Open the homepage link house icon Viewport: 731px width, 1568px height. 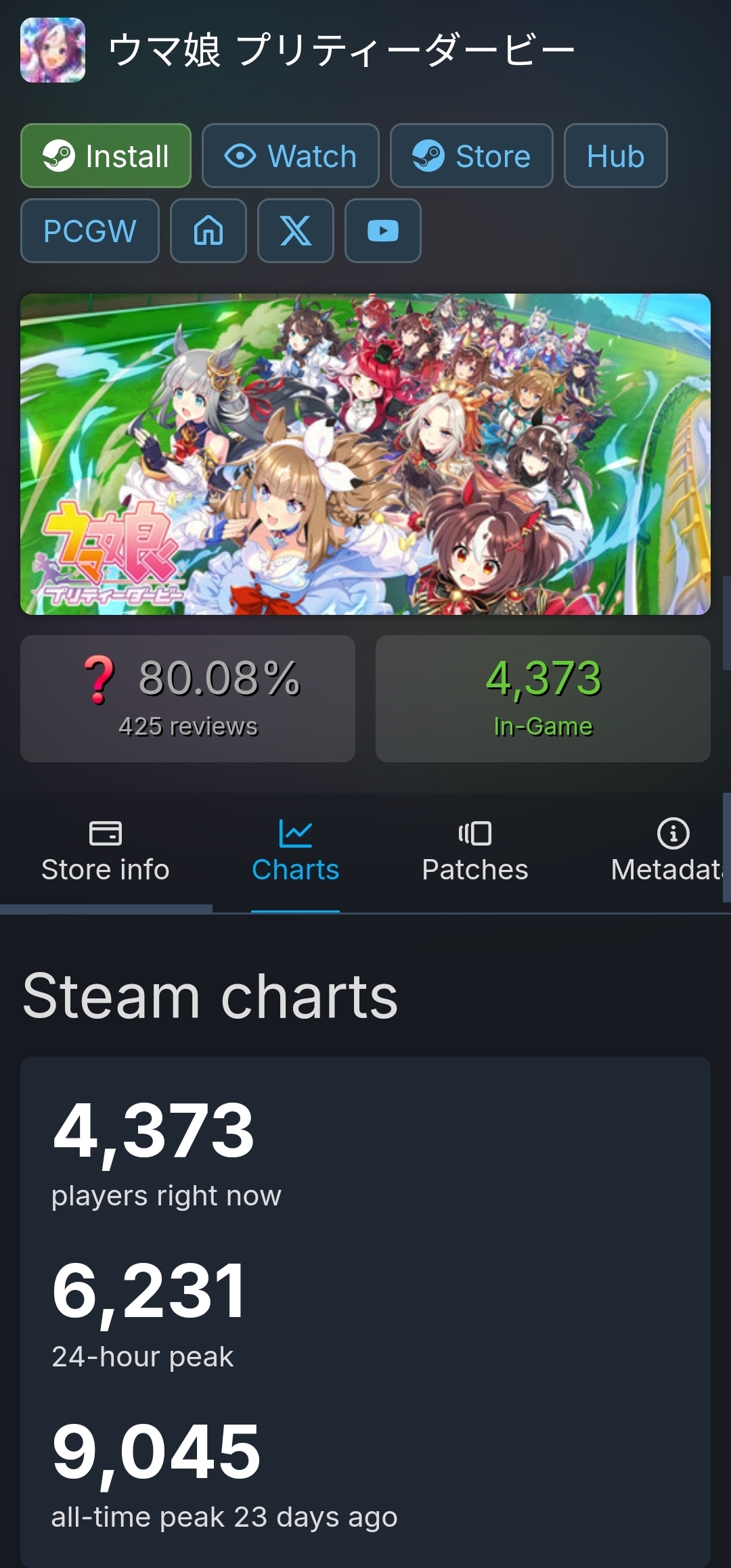coord(208,231)
